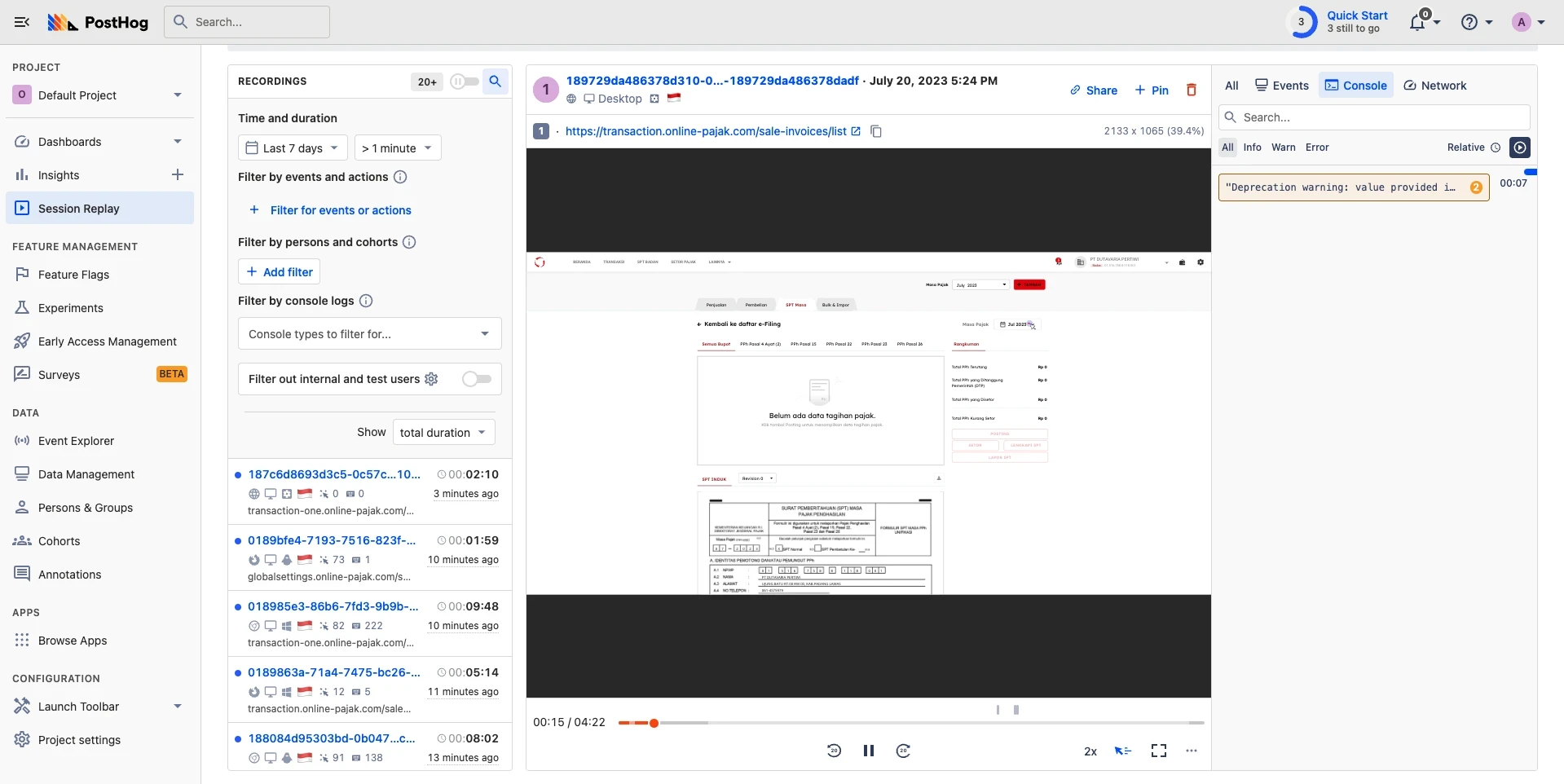Open the help question mark menu
Image resolution: width=1564 pixels, height=784 pixels.
click(x=1476, y=22)
